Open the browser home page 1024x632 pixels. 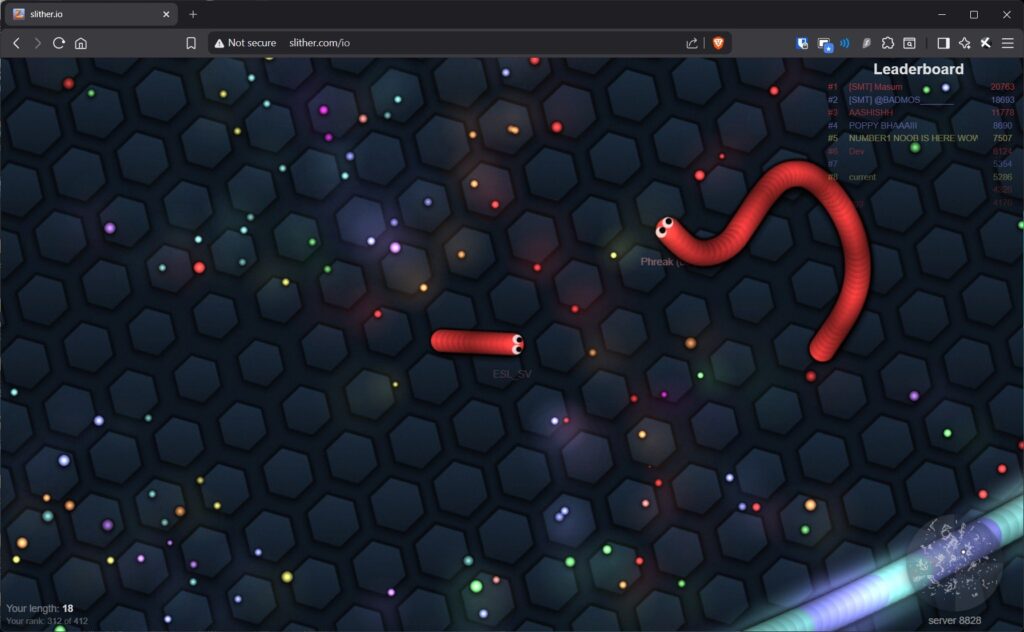point(81,43)
